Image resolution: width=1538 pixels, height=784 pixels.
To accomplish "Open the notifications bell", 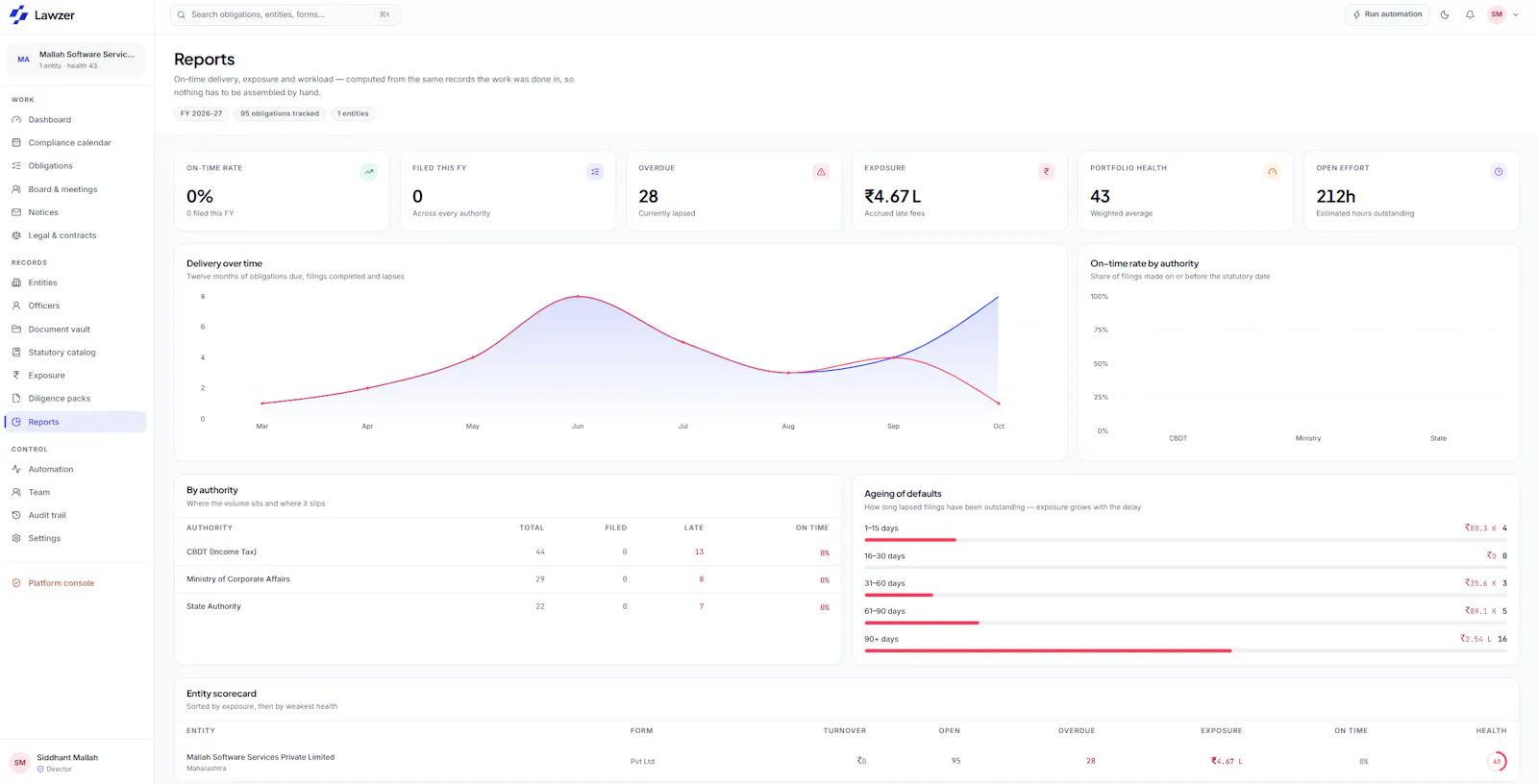I will click(1470, 14).
